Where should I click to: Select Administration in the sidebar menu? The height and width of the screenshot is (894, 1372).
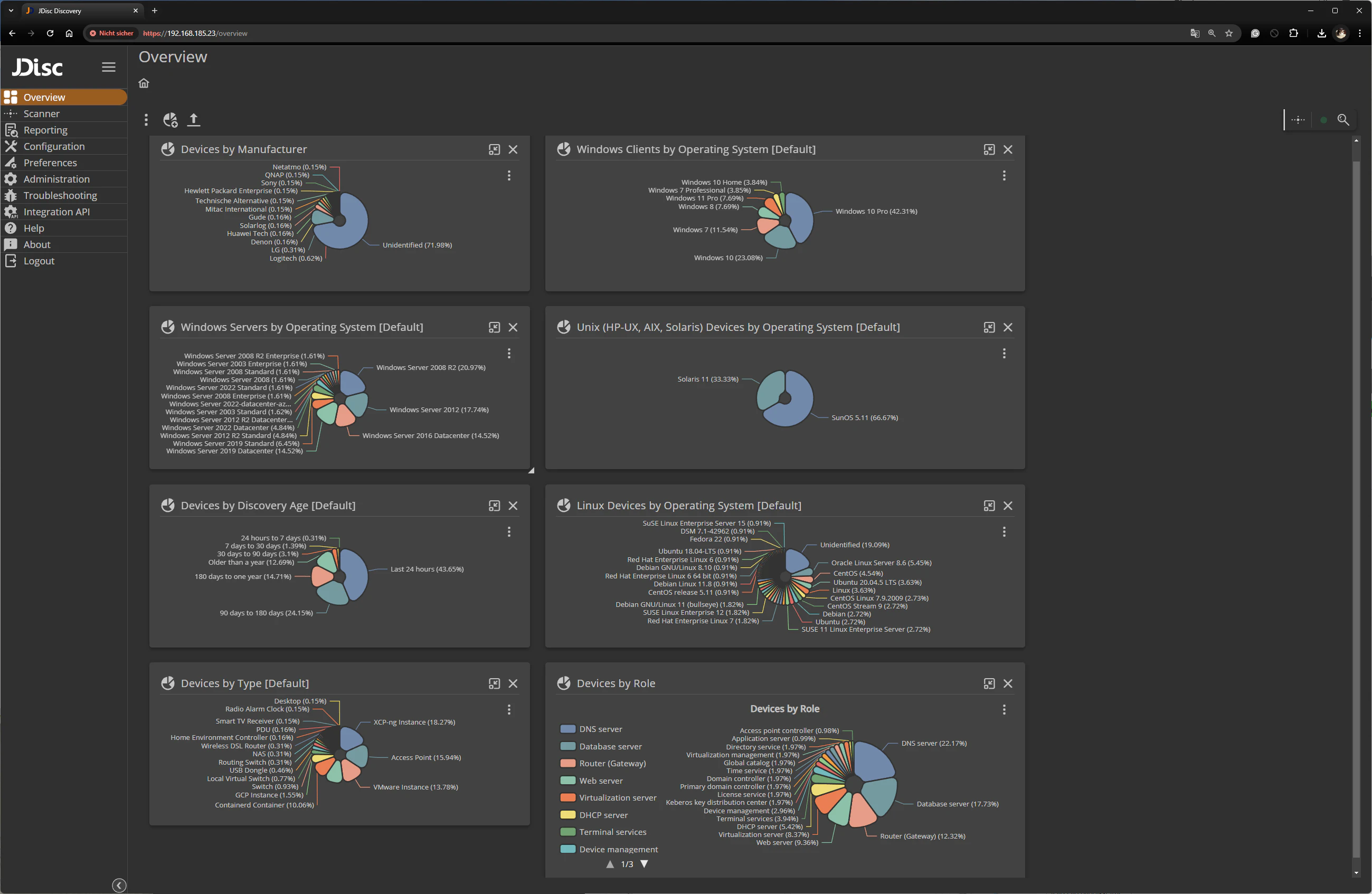56,179
